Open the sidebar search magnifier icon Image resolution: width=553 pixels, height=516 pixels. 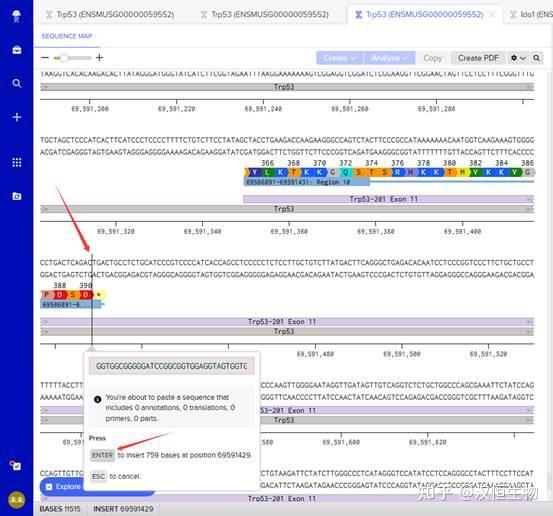(17, 83)
